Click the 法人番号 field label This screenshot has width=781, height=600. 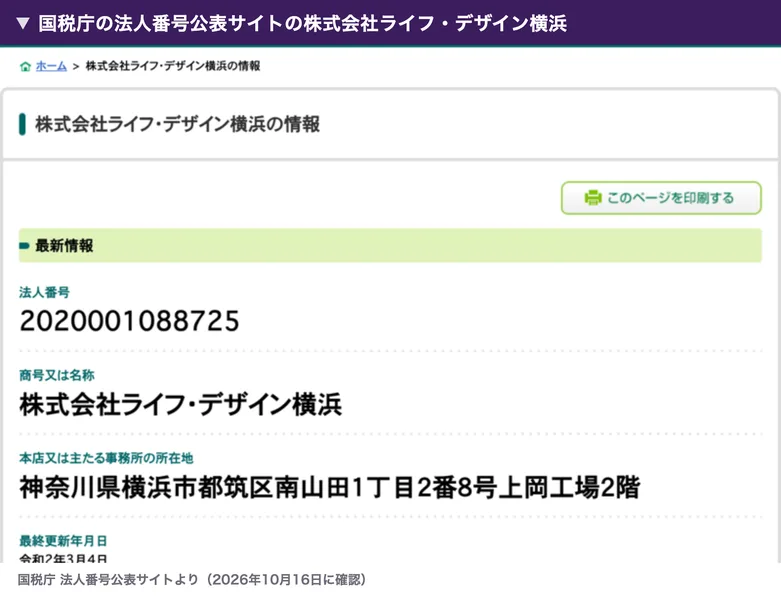tap(44, 292)
